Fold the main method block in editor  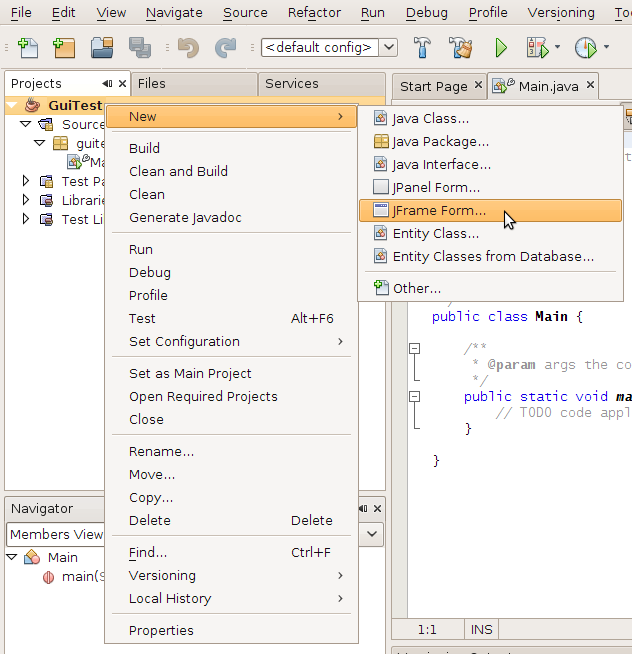click(414, 396)
